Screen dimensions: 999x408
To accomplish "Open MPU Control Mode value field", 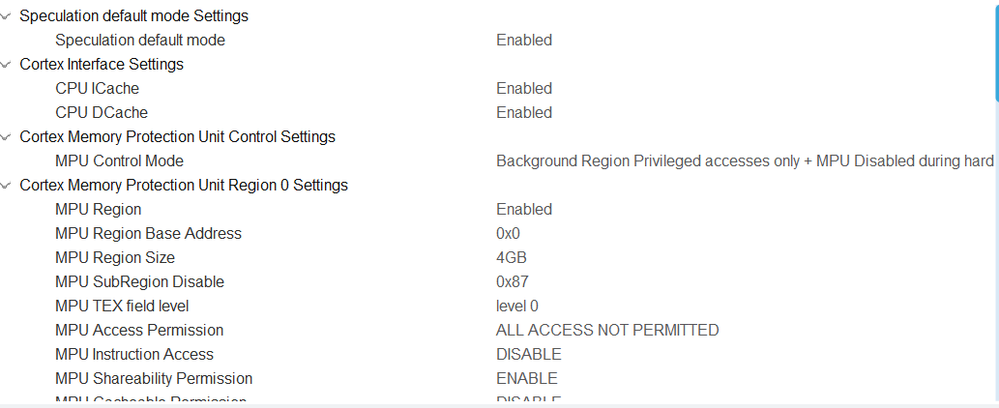I will click(744, 161).
